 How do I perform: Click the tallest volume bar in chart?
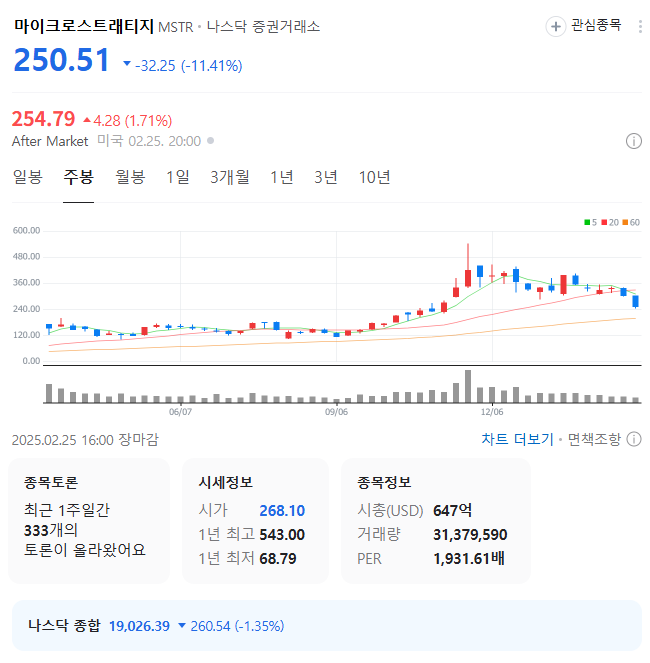[468, 386]
